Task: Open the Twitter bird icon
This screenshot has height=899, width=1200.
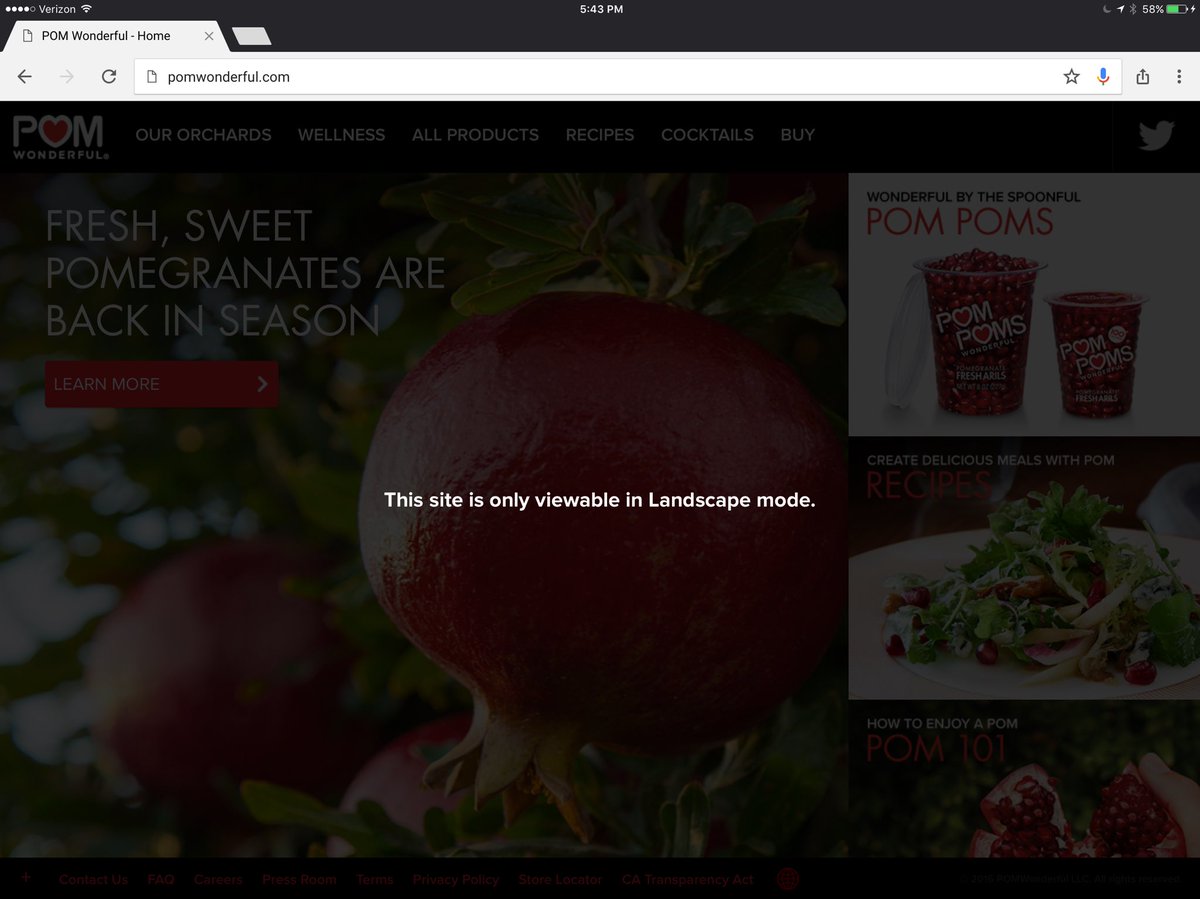Action: pos(1156,135)
